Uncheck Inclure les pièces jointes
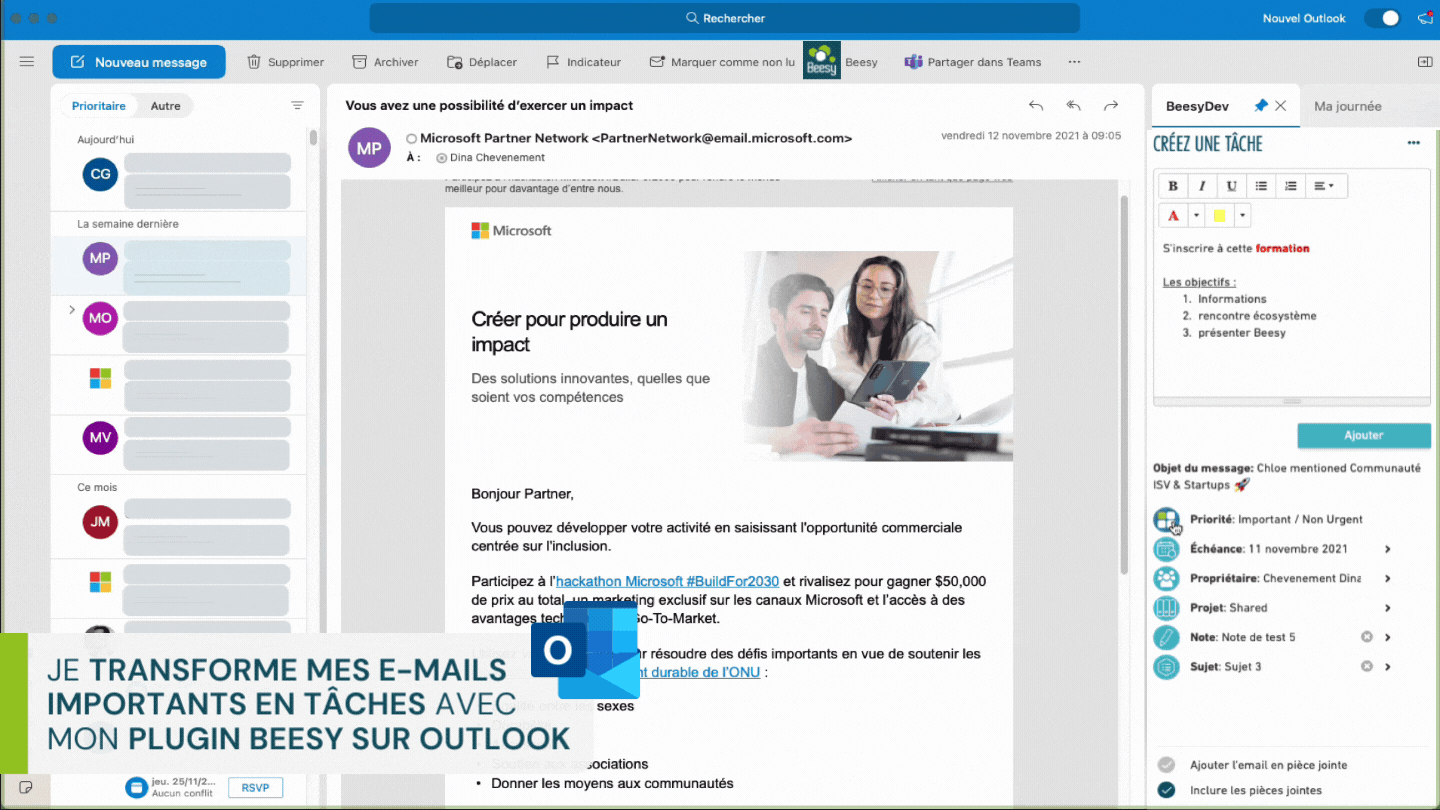The image size is (1440, 810). 1166,790
